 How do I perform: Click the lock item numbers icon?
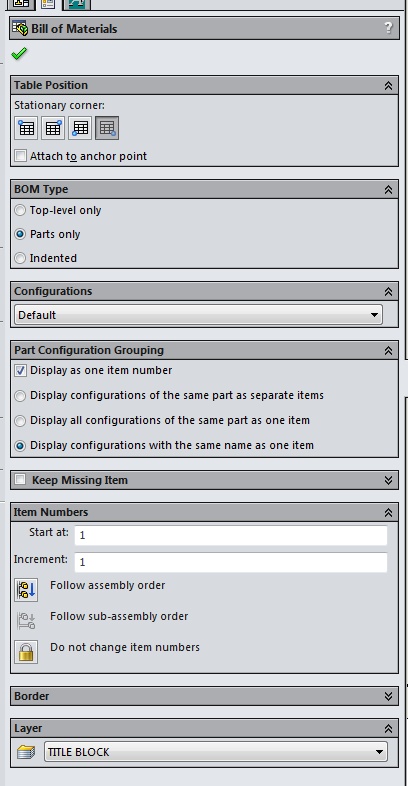coord(26,652)
